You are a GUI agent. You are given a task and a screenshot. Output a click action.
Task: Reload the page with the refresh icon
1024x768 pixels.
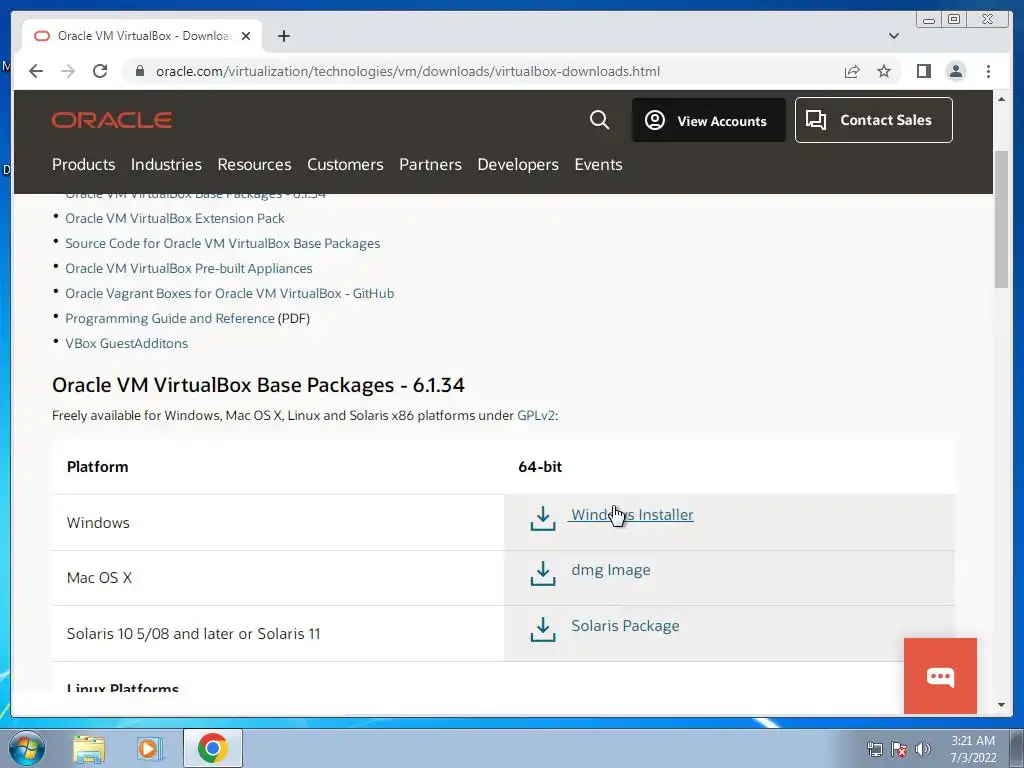[x=100, y=71]
